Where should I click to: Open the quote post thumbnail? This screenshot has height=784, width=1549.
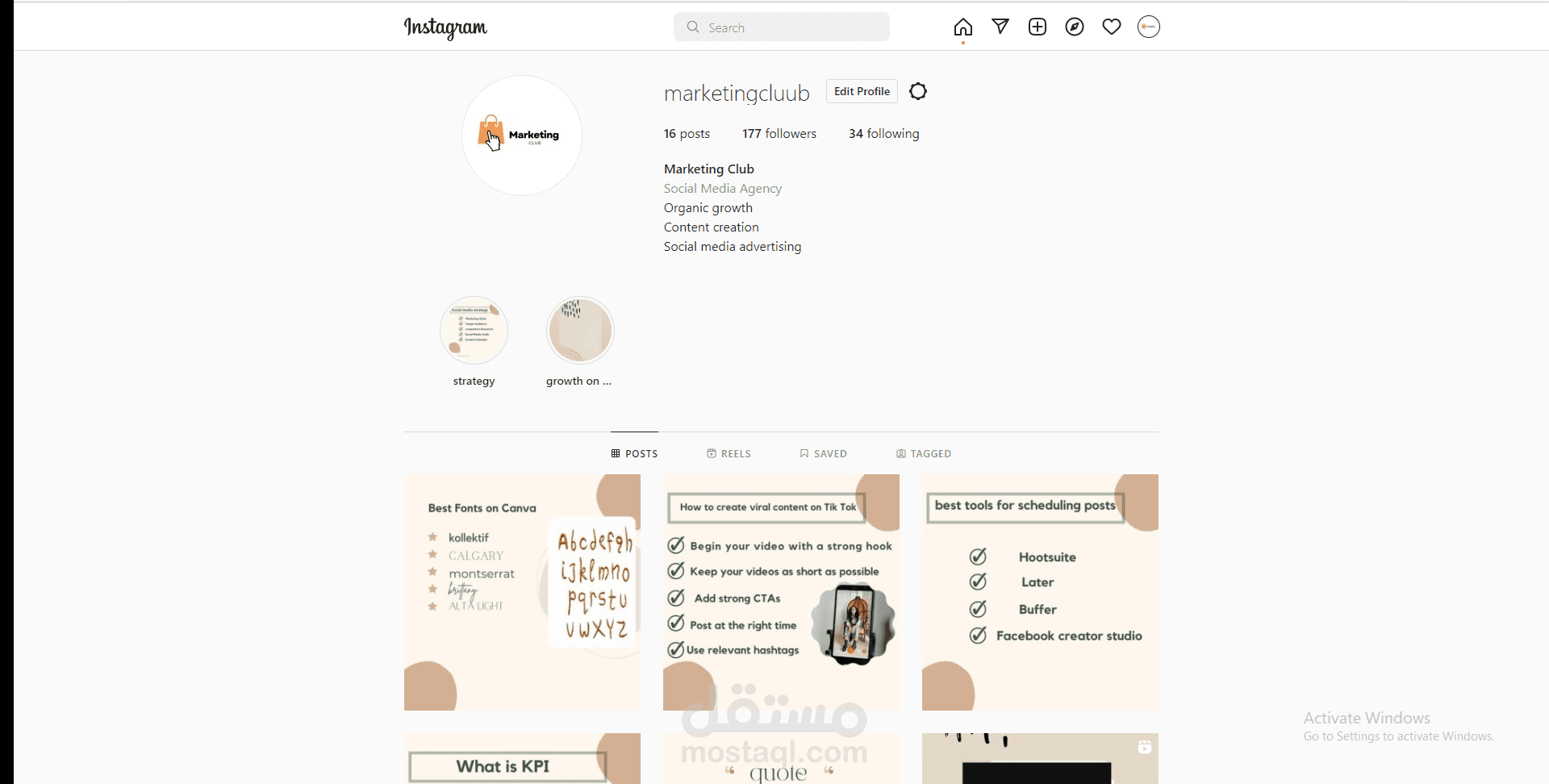781,758
